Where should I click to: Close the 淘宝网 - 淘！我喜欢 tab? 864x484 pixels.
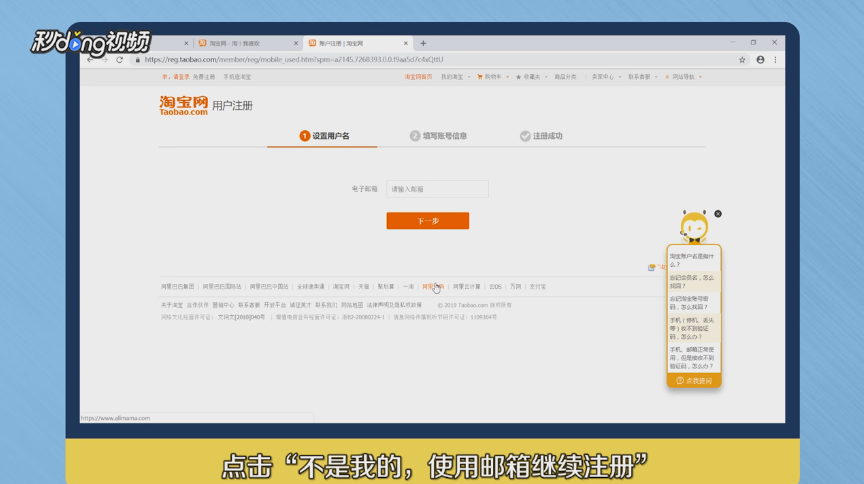296,43
